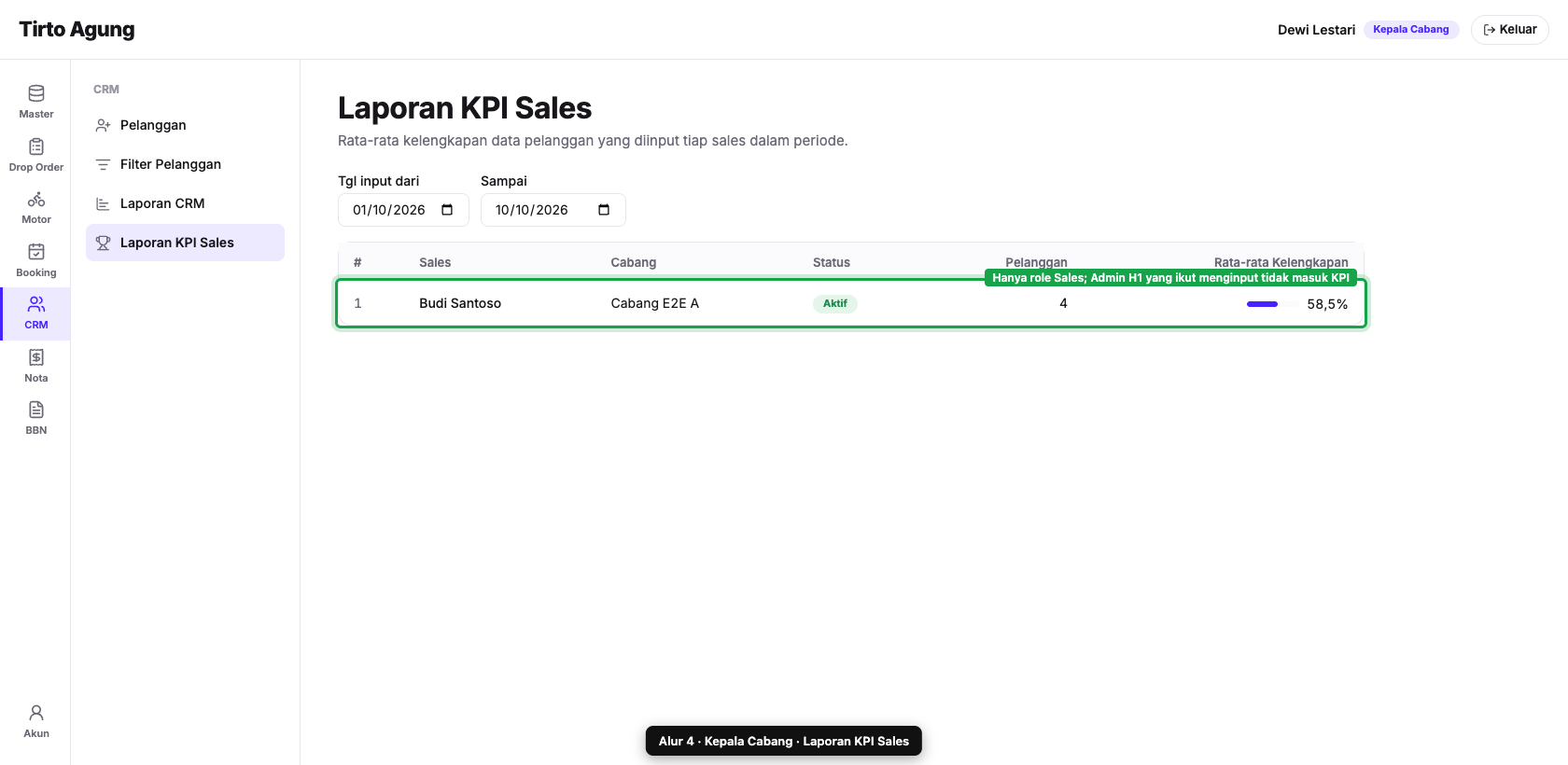Go to the Motor section icon
Screen dimensions: 1568x765
(x=36, y=199)
